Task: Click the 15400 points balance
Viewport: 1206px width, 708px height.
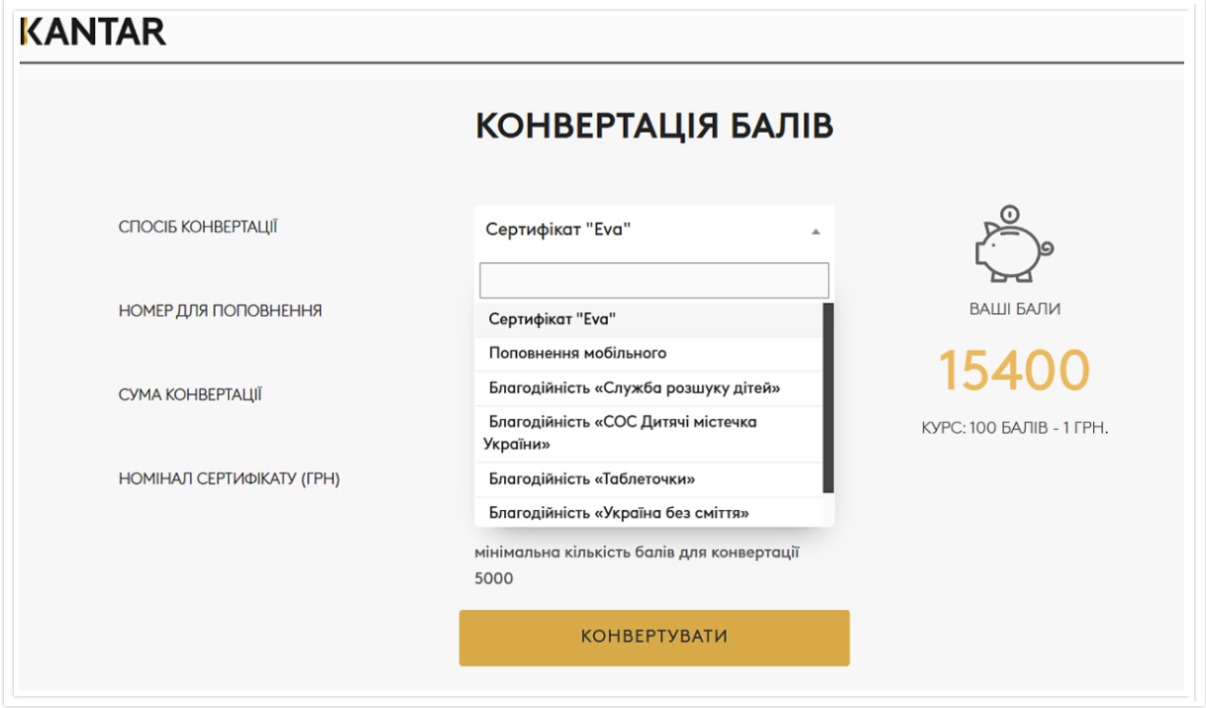Action: pyautogui.click(x=1014, y=371)
